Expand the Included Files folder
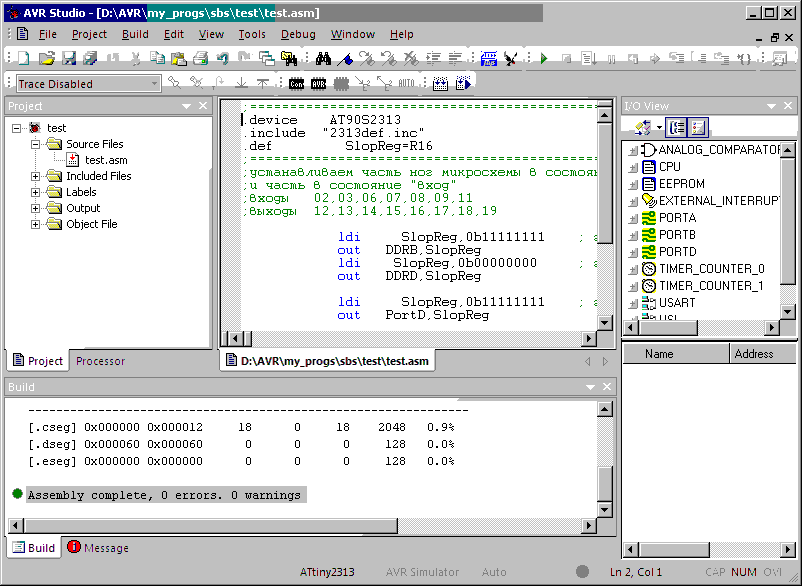The image size is (802, 586). coord(35,176)
